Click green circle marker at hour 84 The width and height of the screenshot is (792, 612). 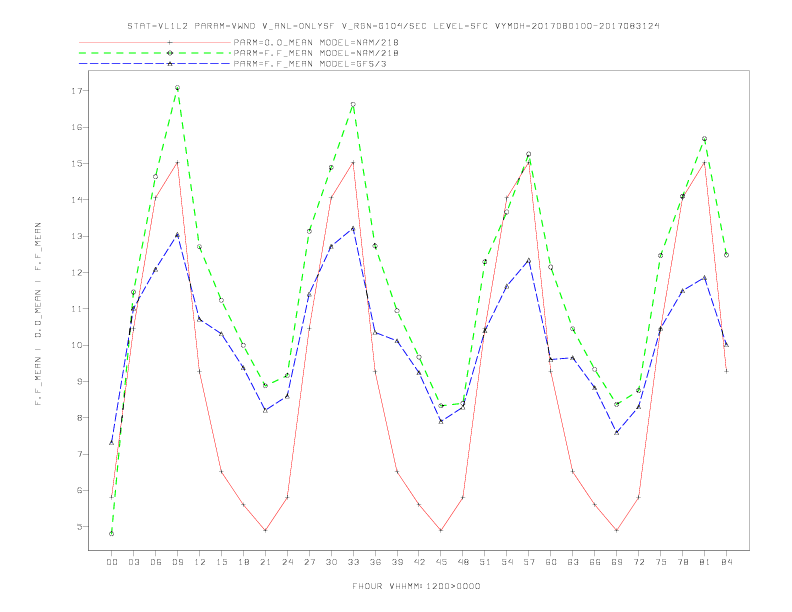[726, 255]
